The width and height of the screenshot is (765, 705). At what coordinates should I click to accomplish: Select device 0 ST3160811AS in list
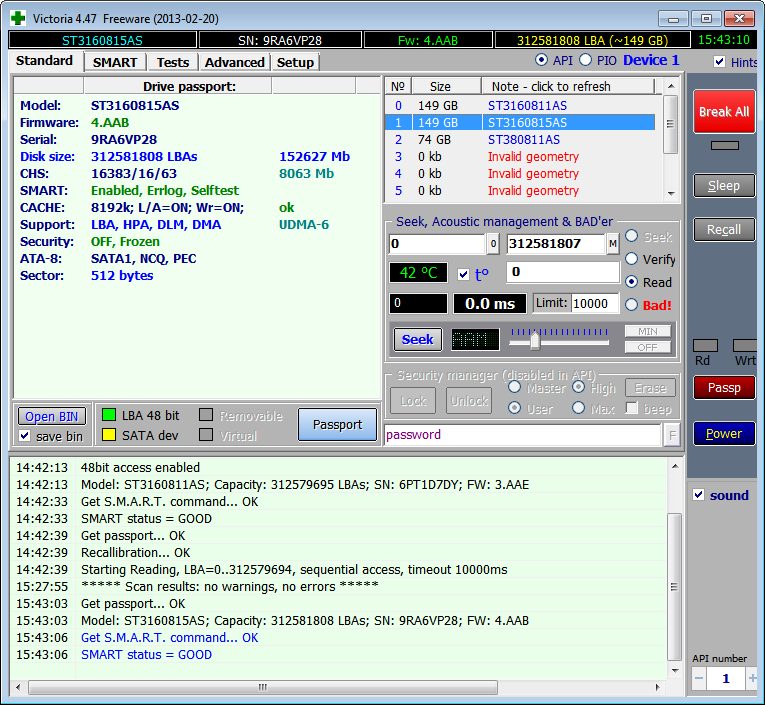point(520,105)
